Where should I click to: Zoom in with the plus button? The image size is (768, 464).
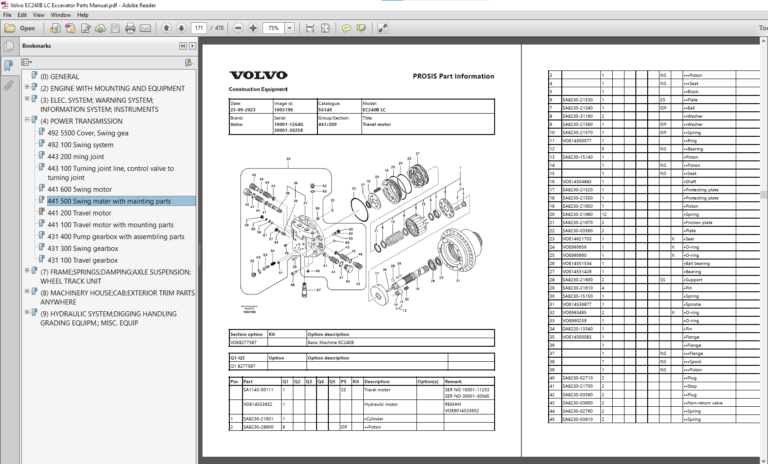pos(253,28)
